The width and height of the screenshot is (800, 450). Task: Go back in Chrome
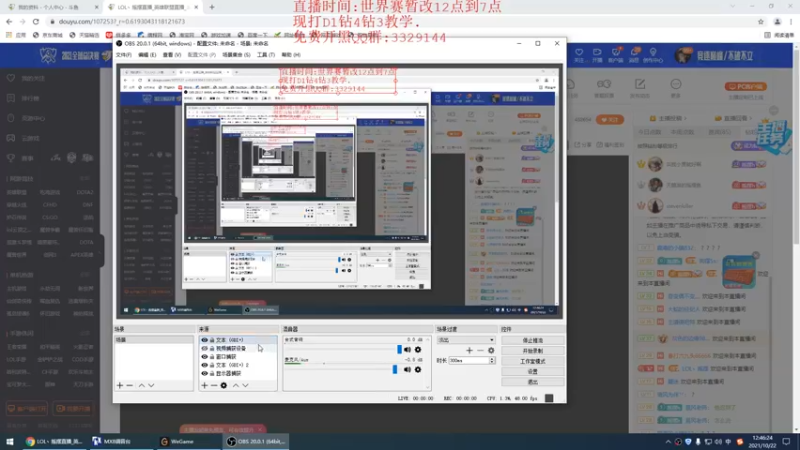pos(9,21)
